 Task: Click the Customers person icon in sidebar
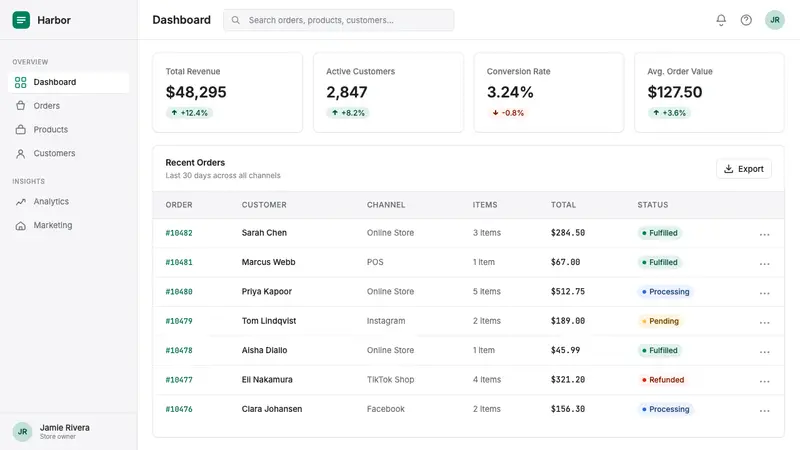point(20,154)
